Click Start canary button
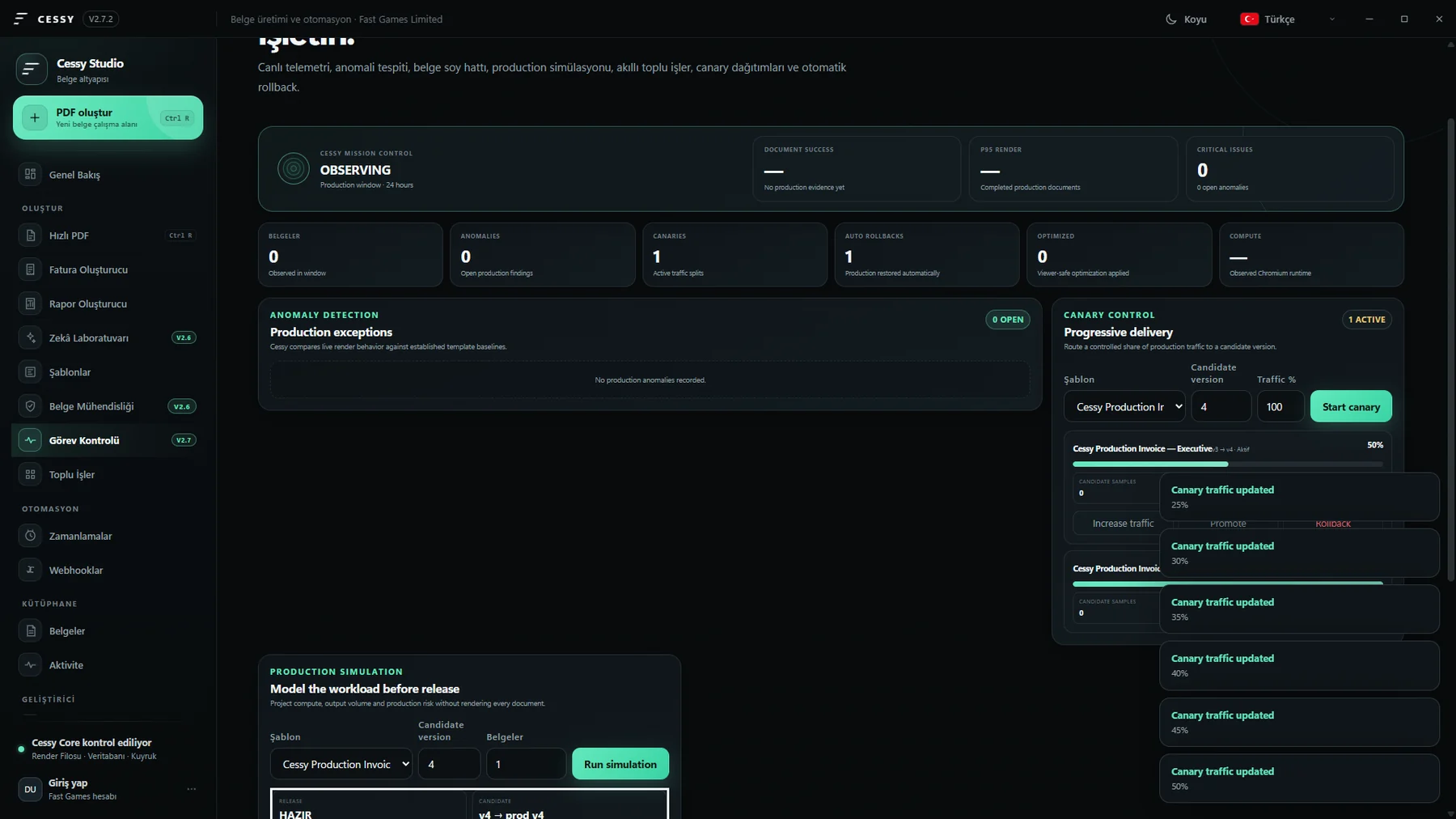 click(1351, 406)
